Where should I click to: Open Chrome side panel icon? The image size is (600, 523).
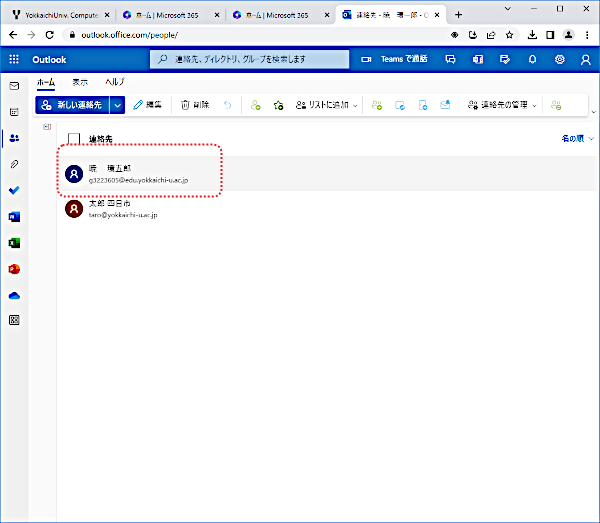tap(550, 35)
